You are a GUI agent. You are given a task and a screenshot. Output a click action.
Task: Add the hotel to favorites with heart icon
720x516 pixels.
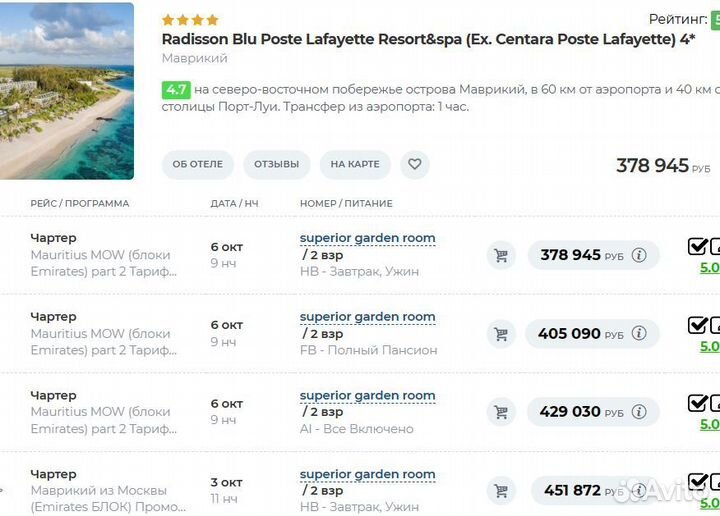[x=415, y=164]
